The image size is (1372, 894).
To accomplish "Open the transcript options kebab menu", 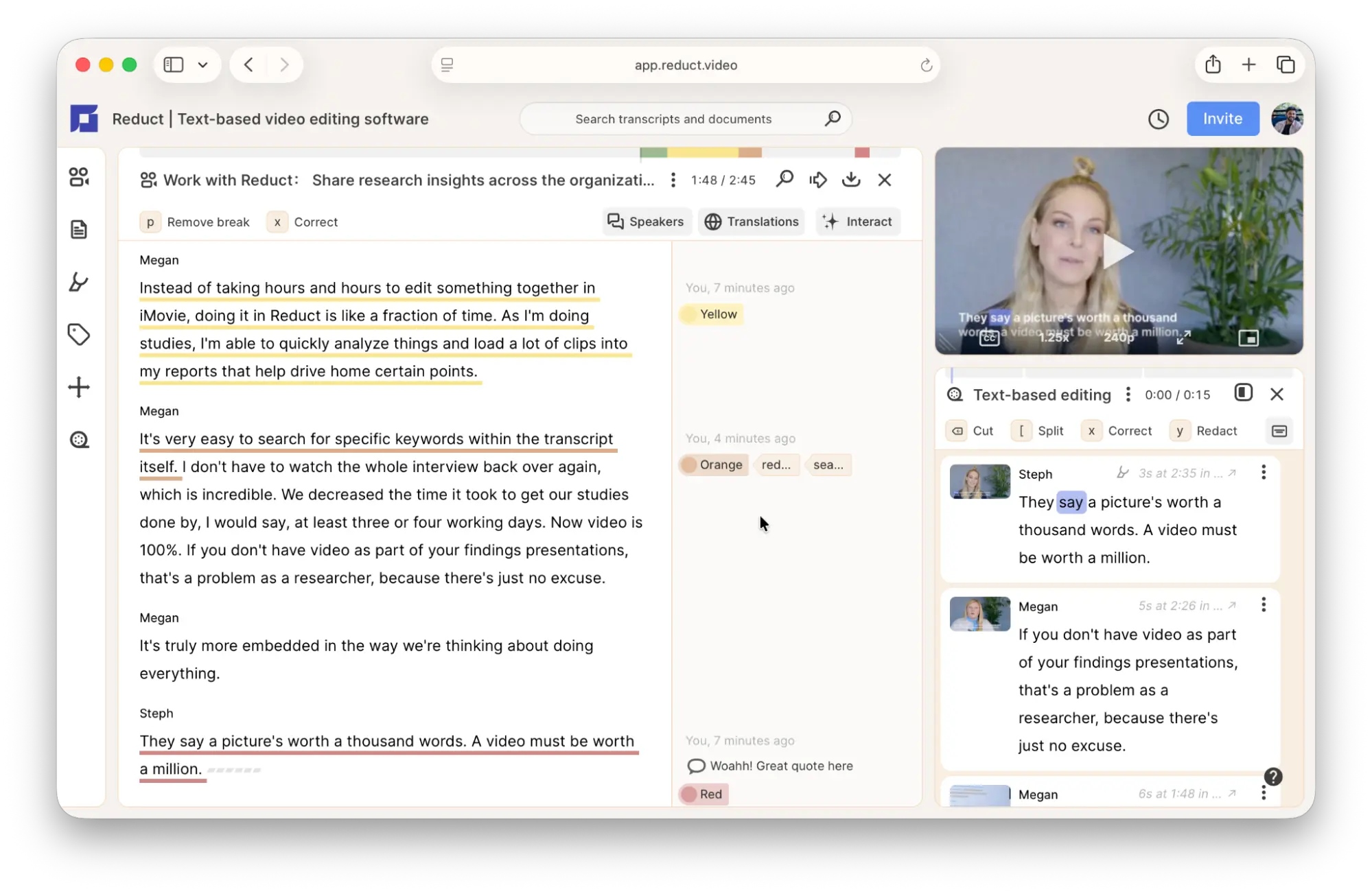I will (x=673, y=180).
